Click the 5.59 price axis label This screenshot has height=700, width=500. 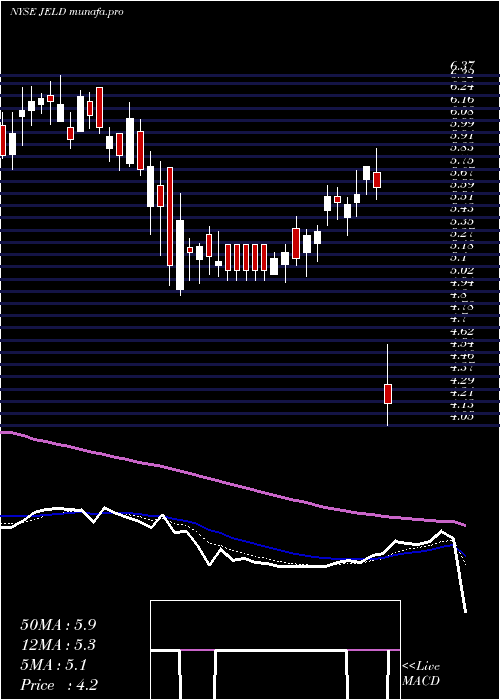tap(462, 185)
